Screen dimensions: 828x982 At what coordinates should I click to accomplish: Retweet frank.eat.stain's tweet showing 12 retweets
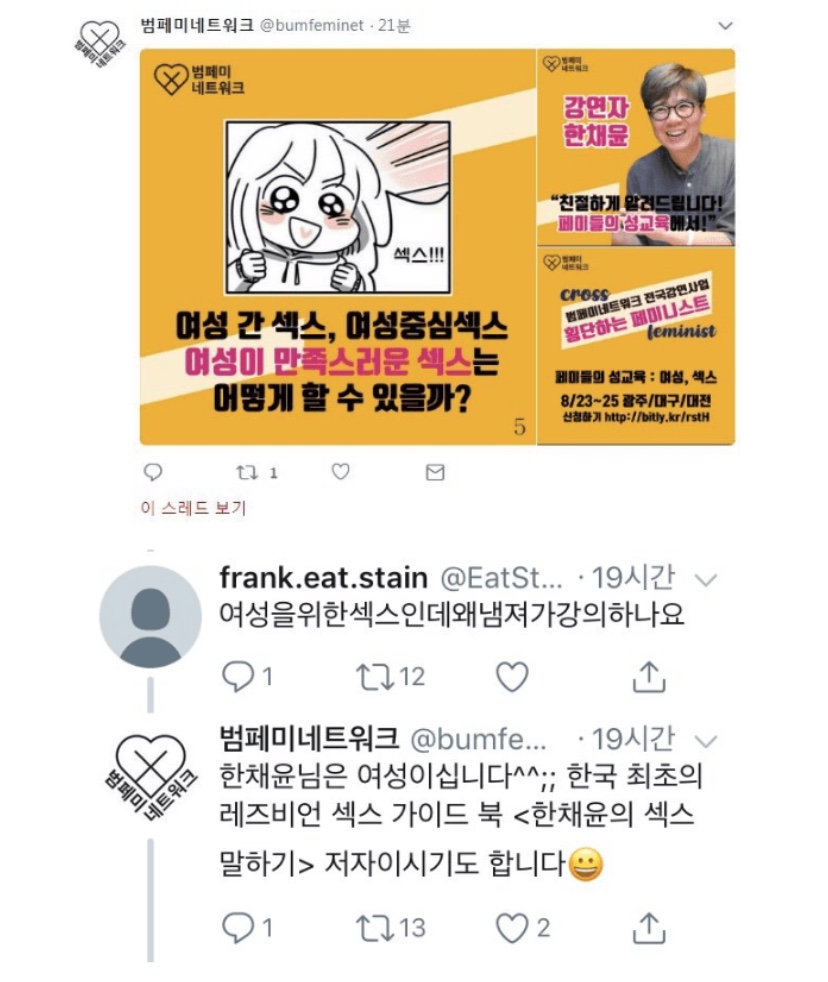point(375,676)
